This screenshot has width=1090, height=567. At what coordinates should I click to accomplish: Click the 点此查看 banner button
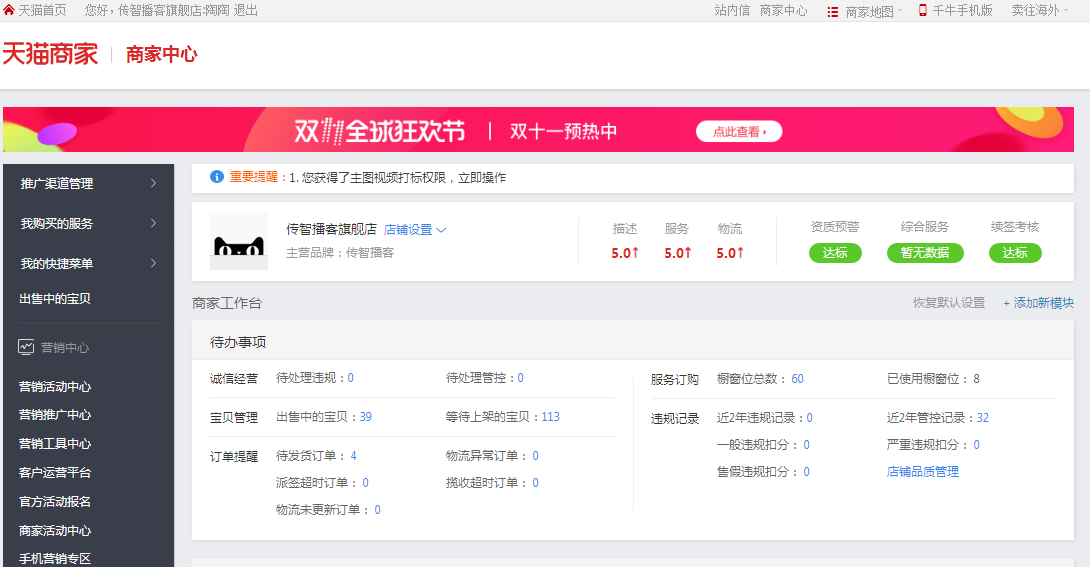coord(739,131)
